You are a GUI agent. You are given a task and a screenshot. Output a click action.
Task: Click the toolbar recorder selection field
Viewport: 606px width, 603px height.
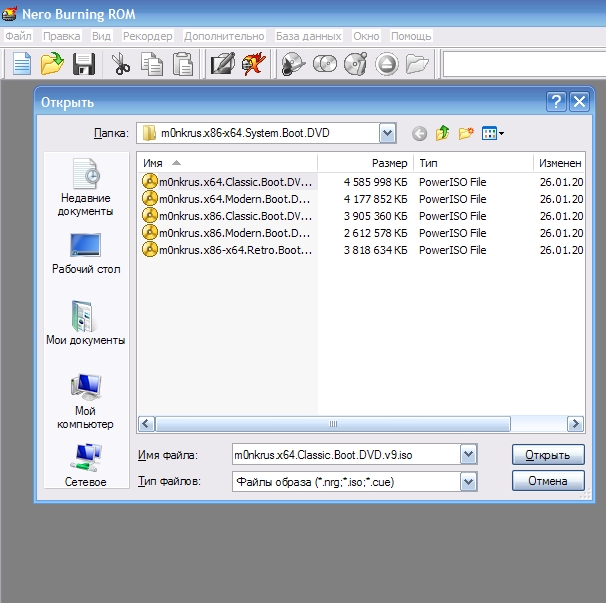point(524,64)
